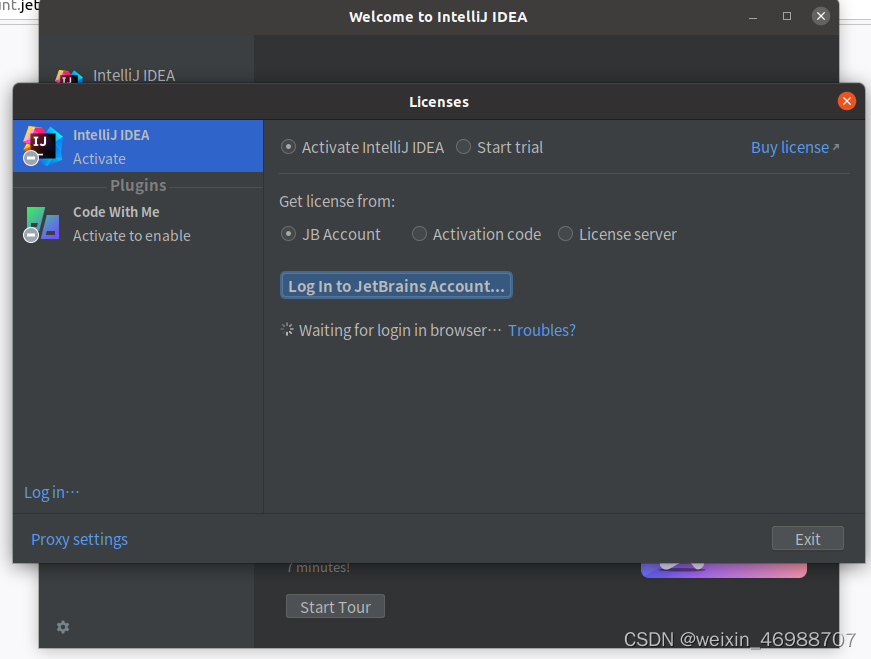Click the Code With Me plugin icon

point(42,223)
